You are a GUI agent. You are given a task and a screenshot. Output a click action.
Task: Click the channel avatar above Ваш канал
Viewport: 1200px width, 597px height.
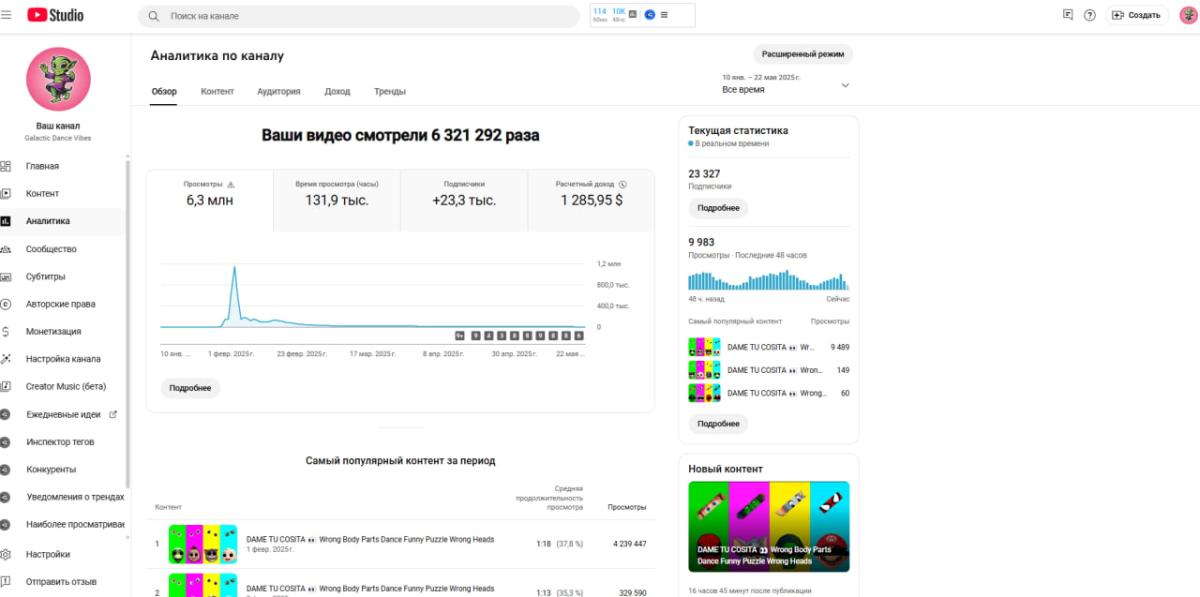tap(58, 79)
